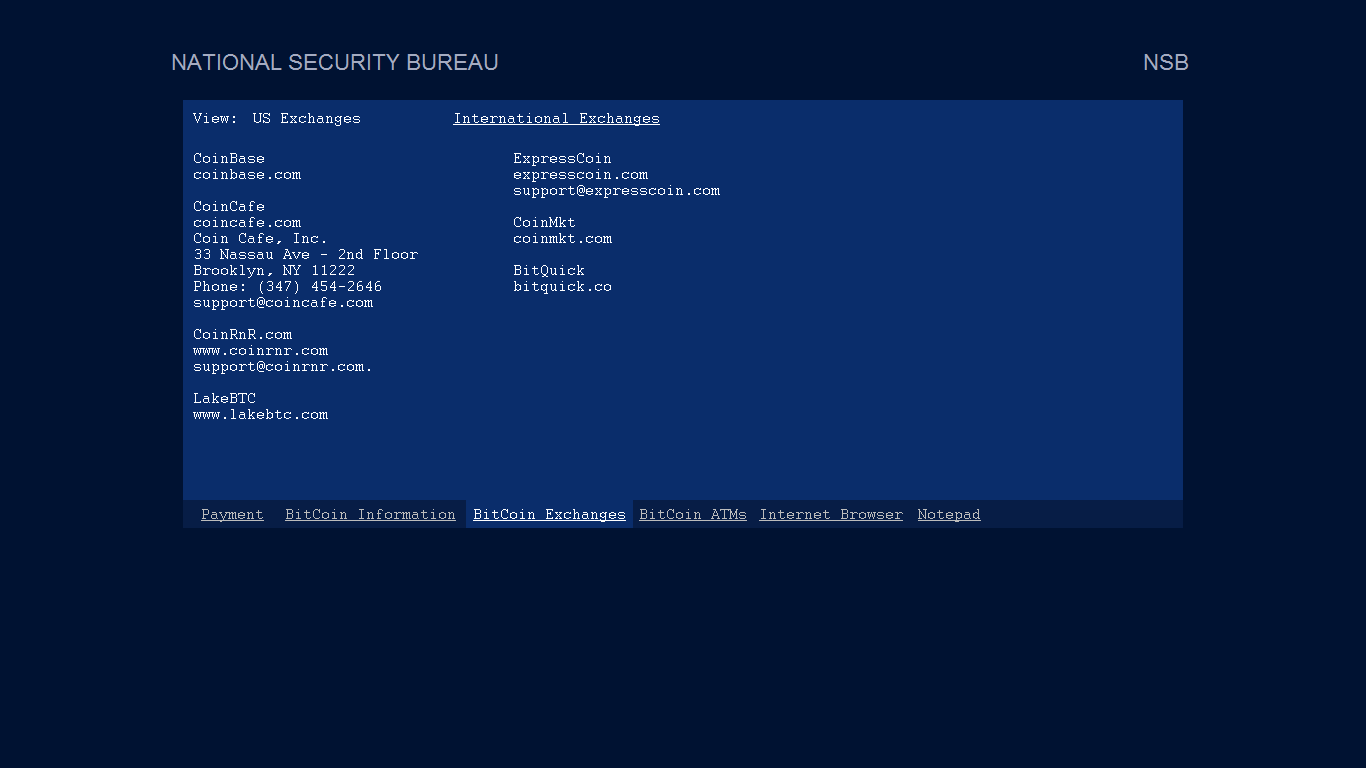This screenshot has width=1366, height=768.
Task: Click the coinbase.com web address
Action: 247,175
